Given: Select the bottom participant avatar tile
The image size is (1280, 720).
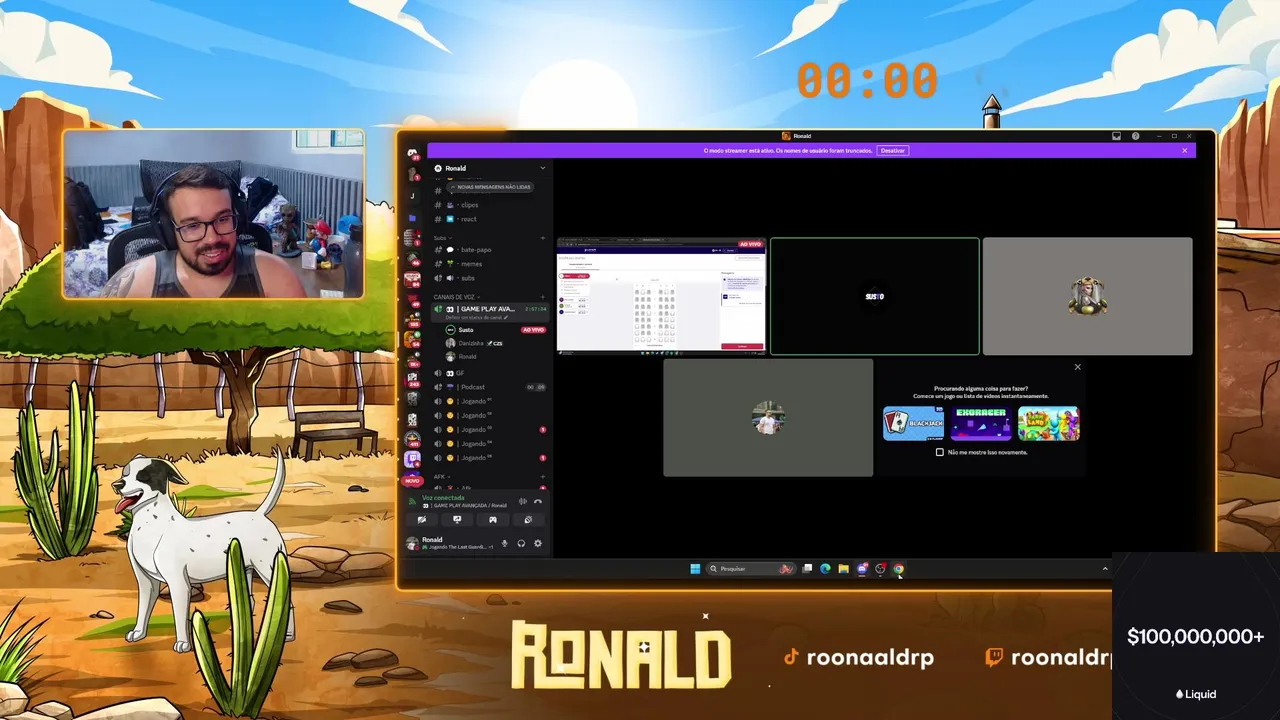Looking at the screenshot, I should coord(768,418).
